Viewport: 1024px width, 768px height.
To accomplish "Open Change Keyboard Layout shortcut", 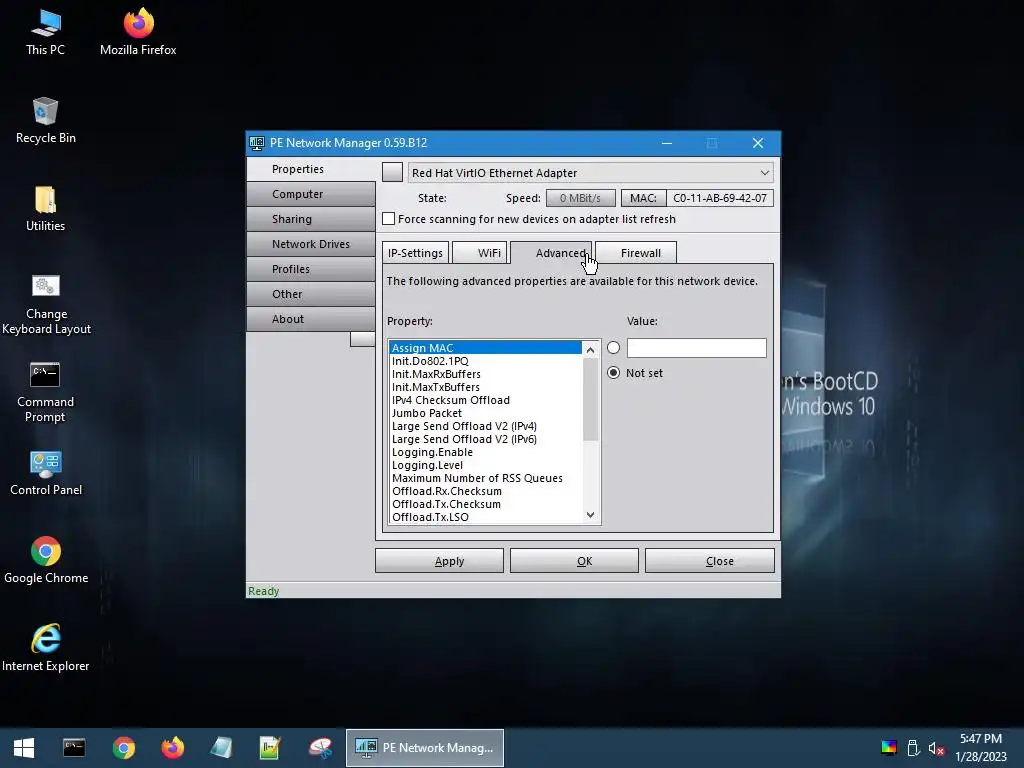I will click(46, 305).
